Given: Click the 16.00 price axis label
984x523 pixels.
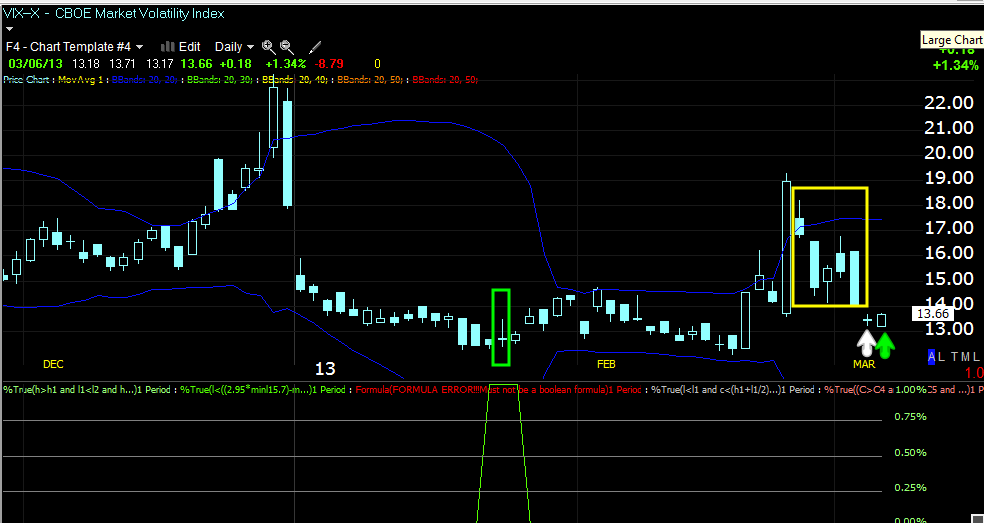Looking at the screenshot, I should pos(949,252).
